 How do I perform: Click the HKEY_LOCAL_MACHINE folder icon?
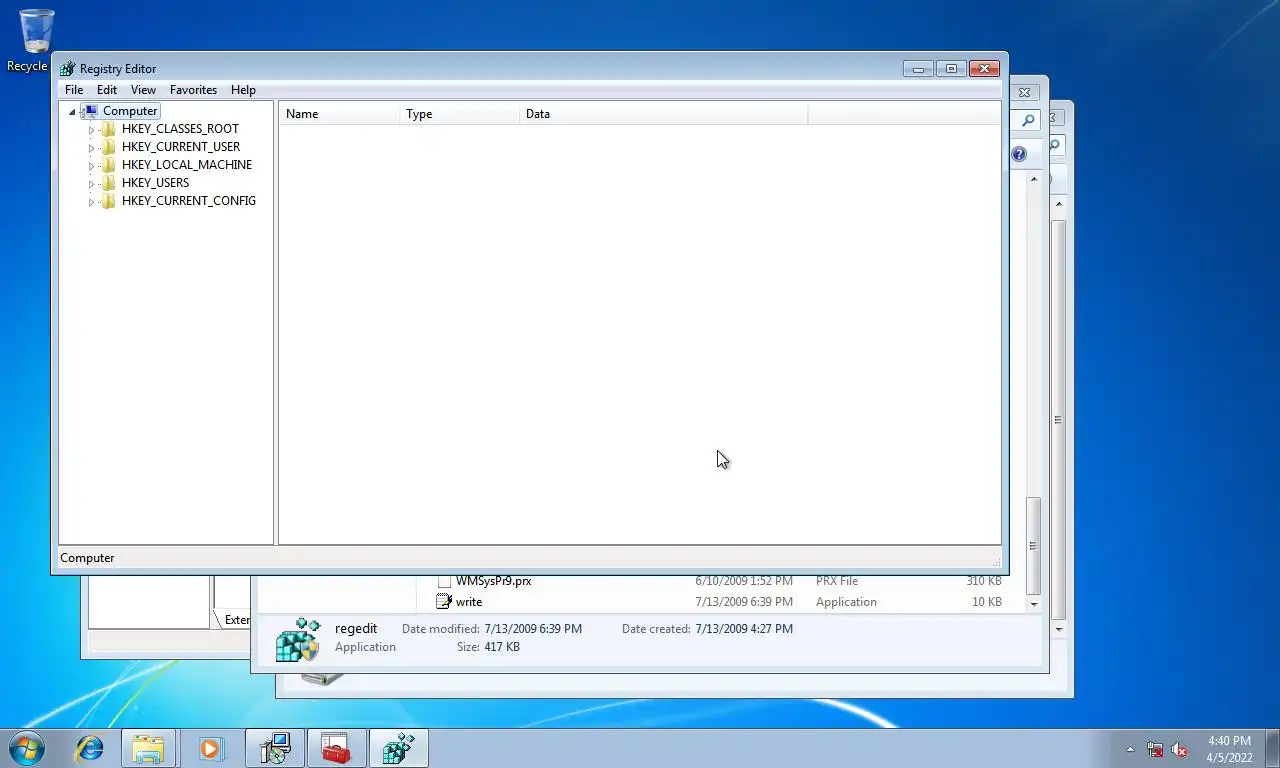click(108, 165)
